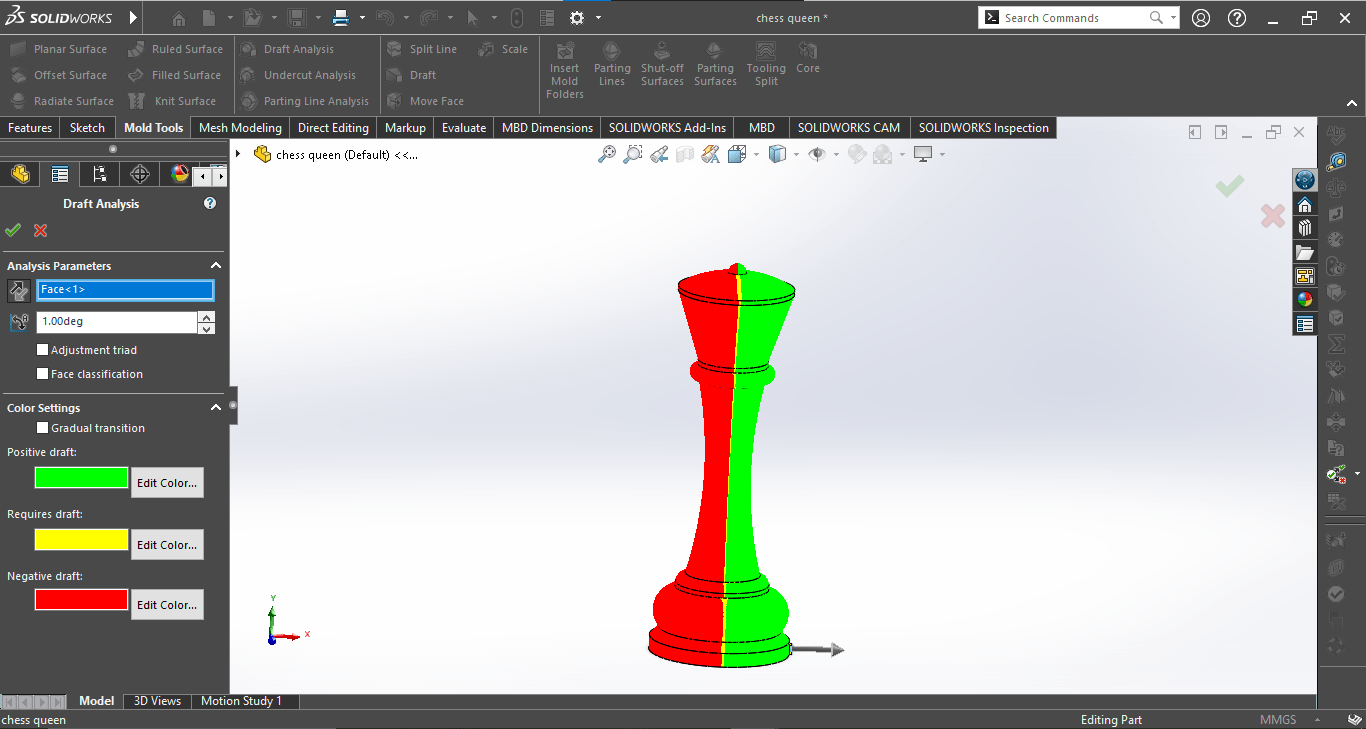Open View Settings monitor icon
Viewport: 1366px width, 729px height.
923,154
